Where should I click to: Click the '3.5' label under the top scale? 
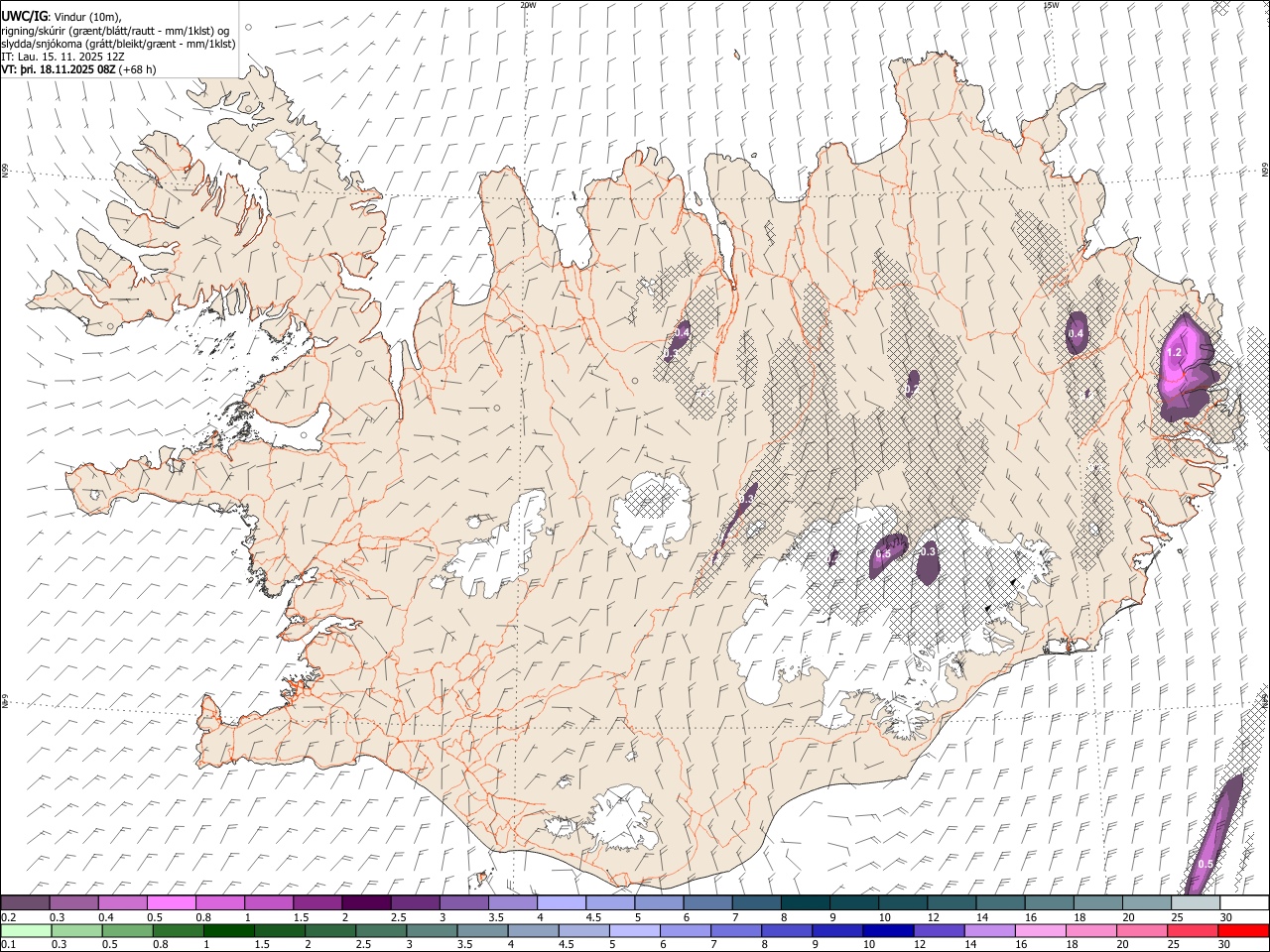point(495,917)
